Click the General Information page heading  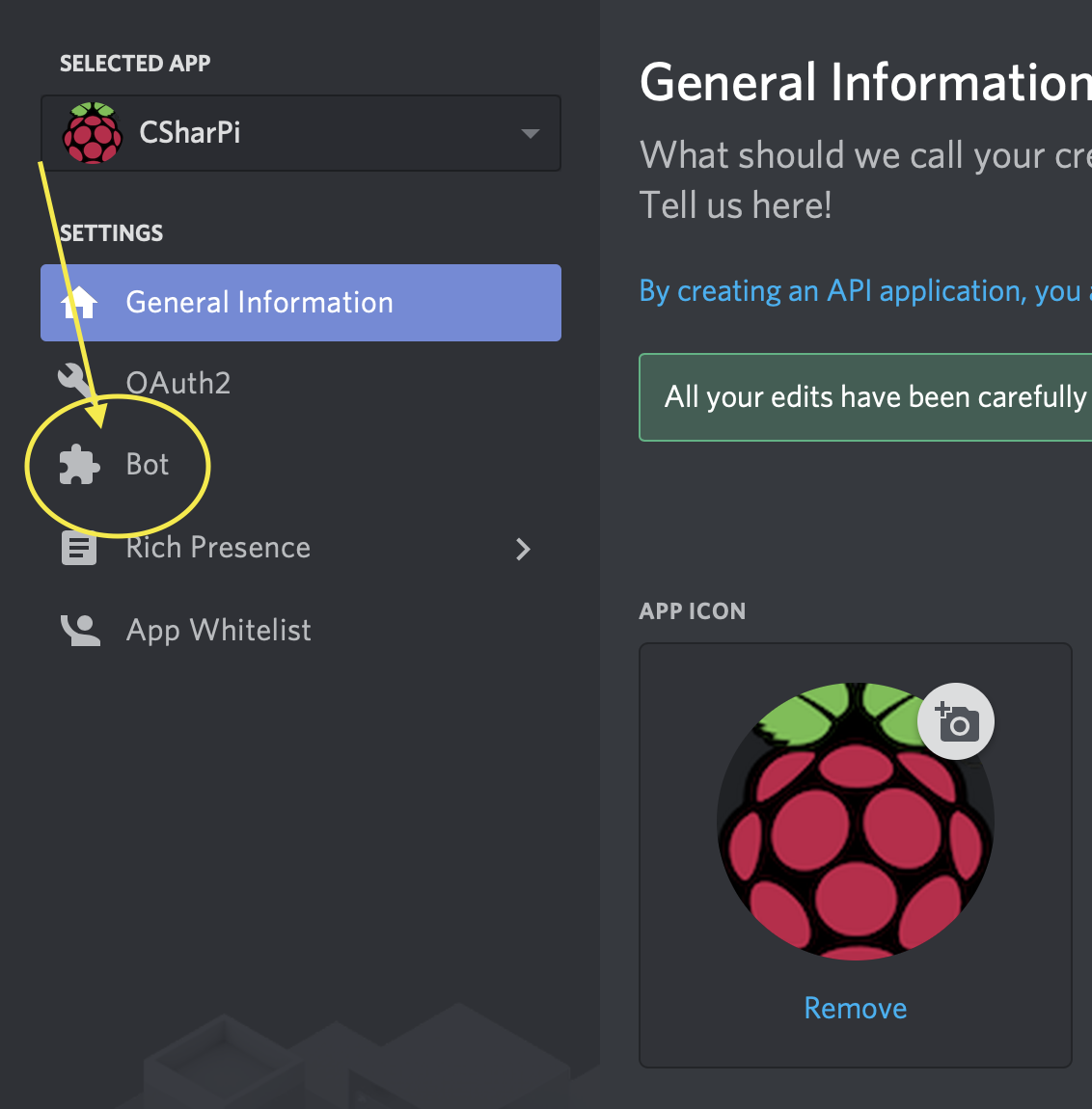[865, 83]
